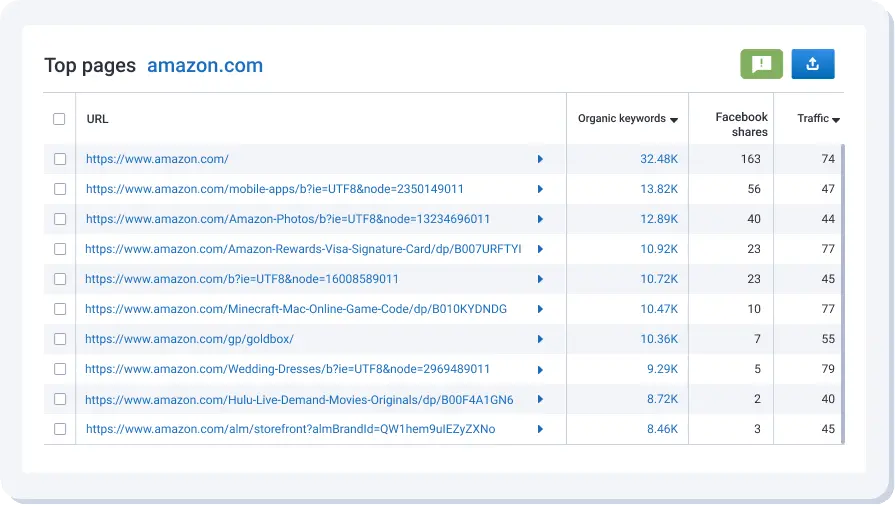Click the 163 Facebook shares cell
Screen dimensions: 896x506
pos(750,159)
